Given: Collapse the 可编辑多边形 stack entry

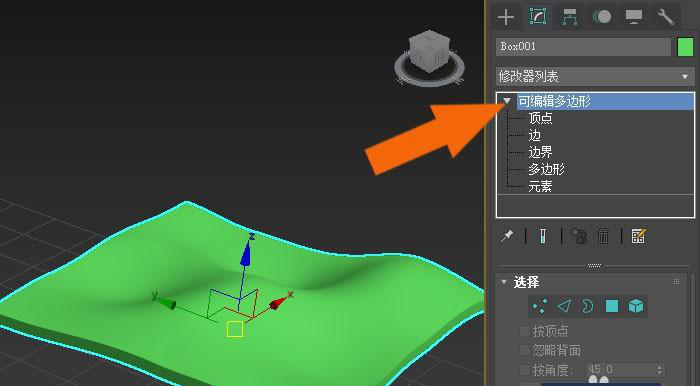Looking at the screenshot, I should click(x=507, y=101).
